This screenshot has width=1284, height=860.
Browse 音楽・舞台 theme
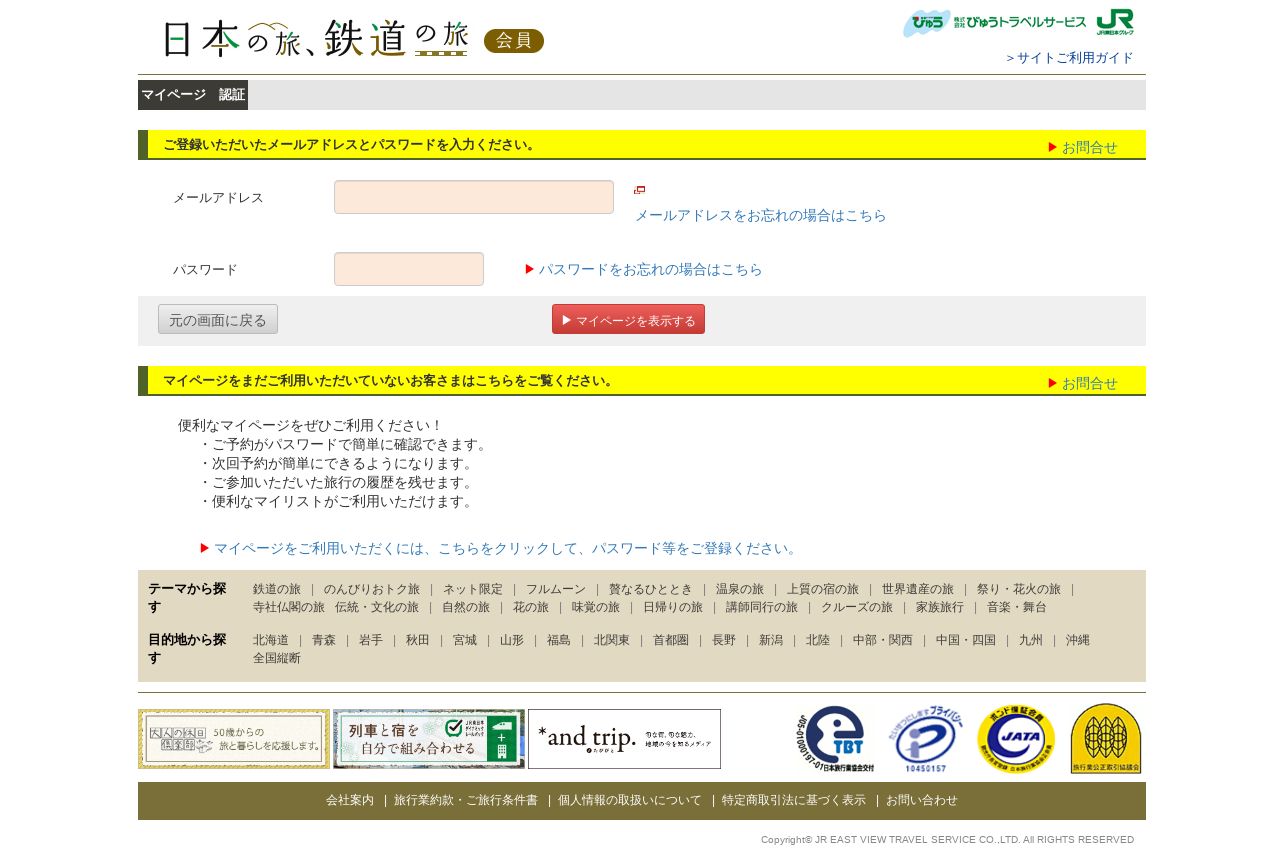tap(1017, 607)
